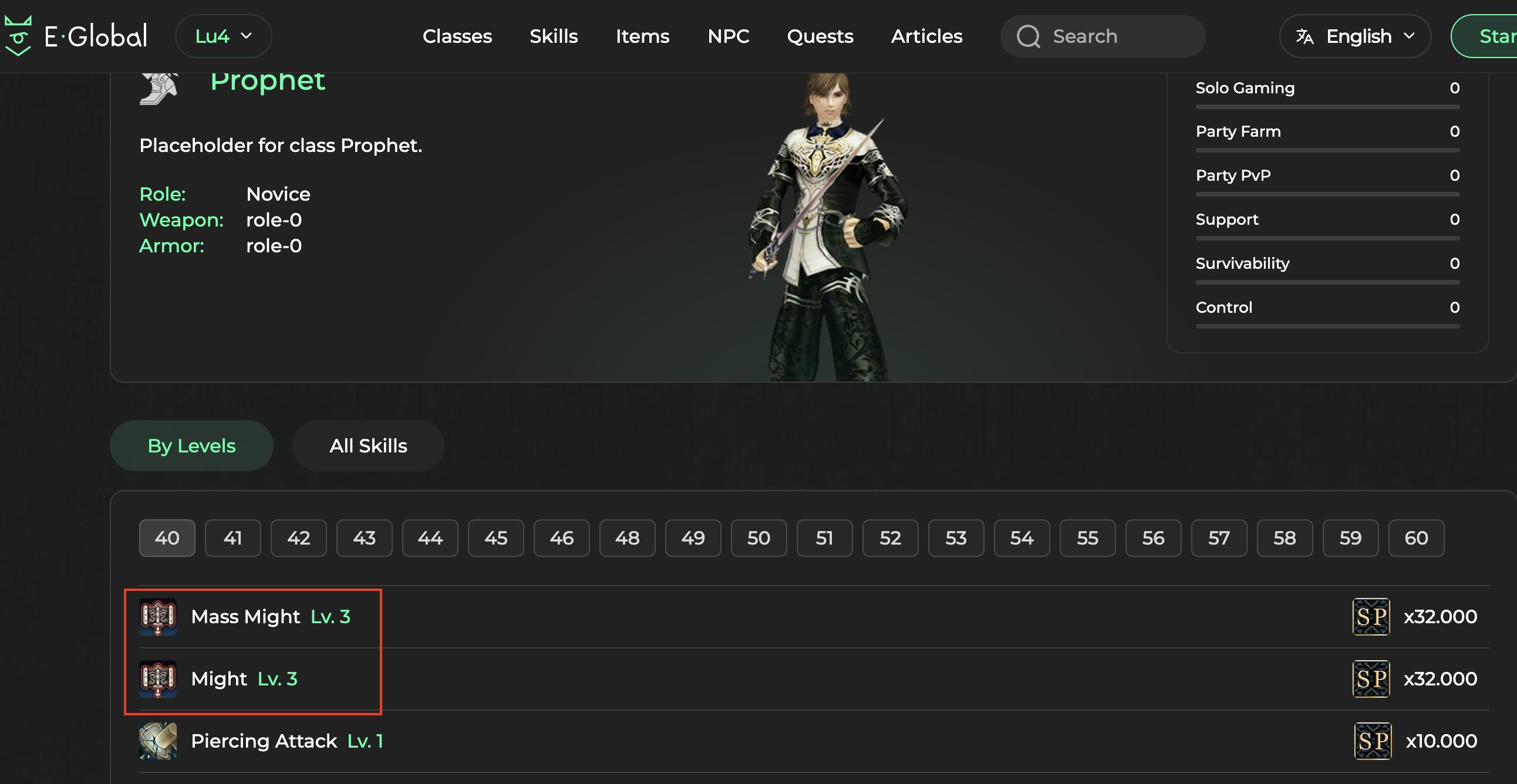
Task: Click the translate language icon
Action: (1304, 36)
